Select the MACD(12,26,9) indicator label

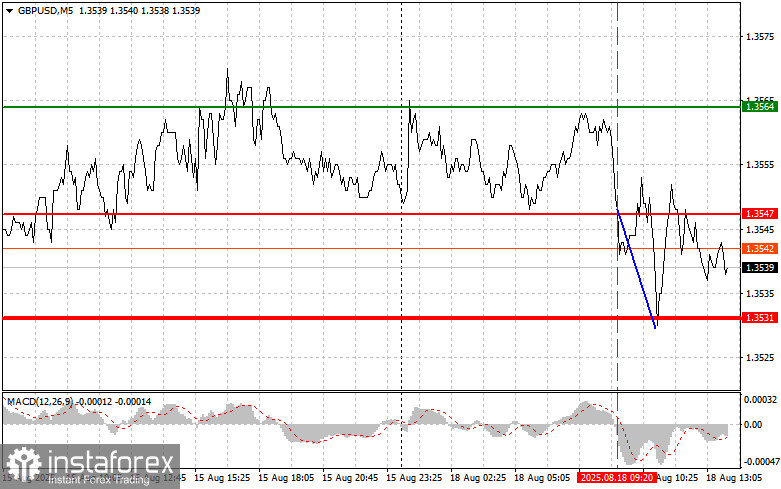pyautogui.click(x=40, y=402)
